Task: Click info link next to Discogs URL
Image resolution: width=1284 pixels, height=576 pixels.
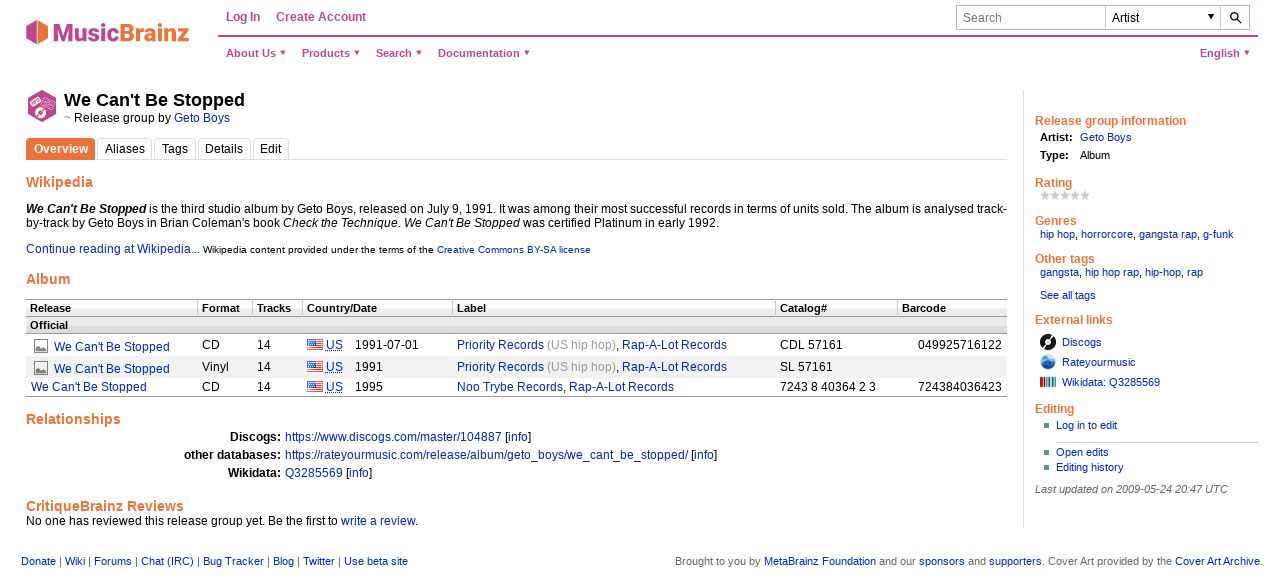Action: coord(518,437)
